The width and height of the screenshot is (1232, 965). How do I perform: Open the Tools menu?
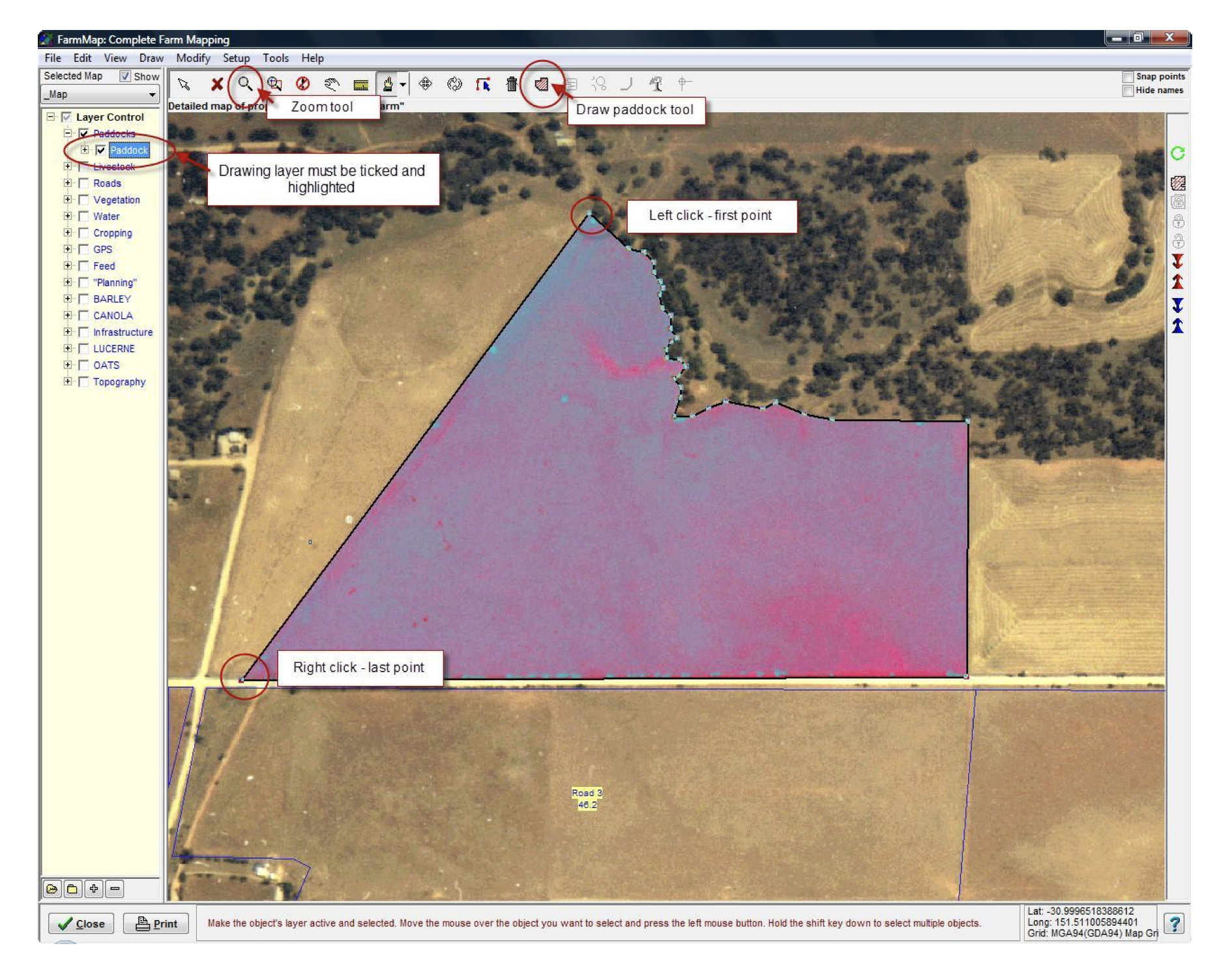(275, 58)
